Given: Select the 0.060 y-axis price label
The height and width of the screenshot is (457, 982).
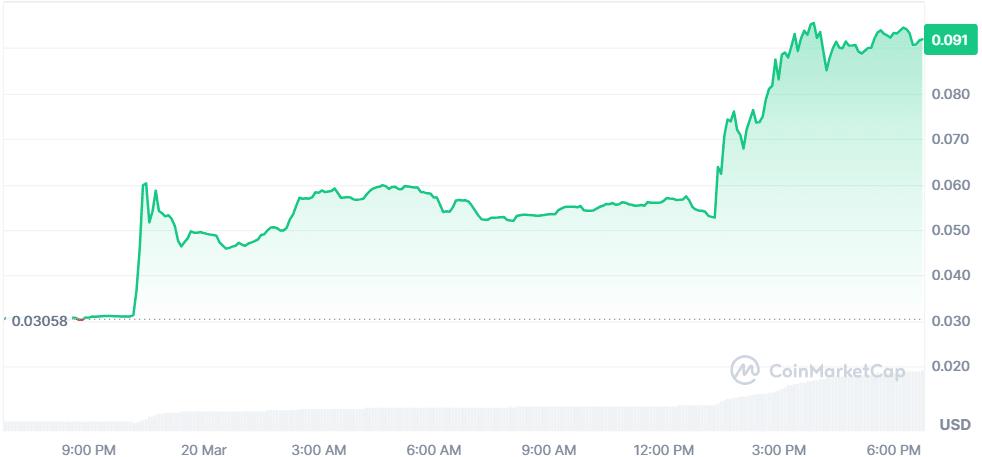Looking at the screenshot, I should coord(948,185).
